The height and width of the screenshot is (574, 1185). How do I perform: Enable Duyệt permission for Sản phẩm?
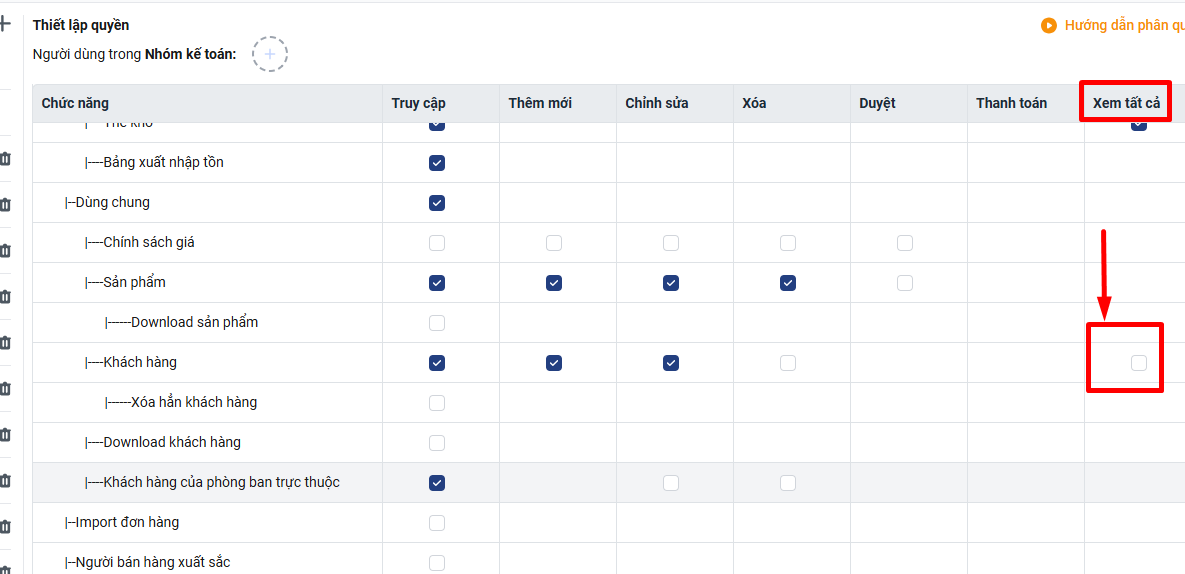coord(905,283)
